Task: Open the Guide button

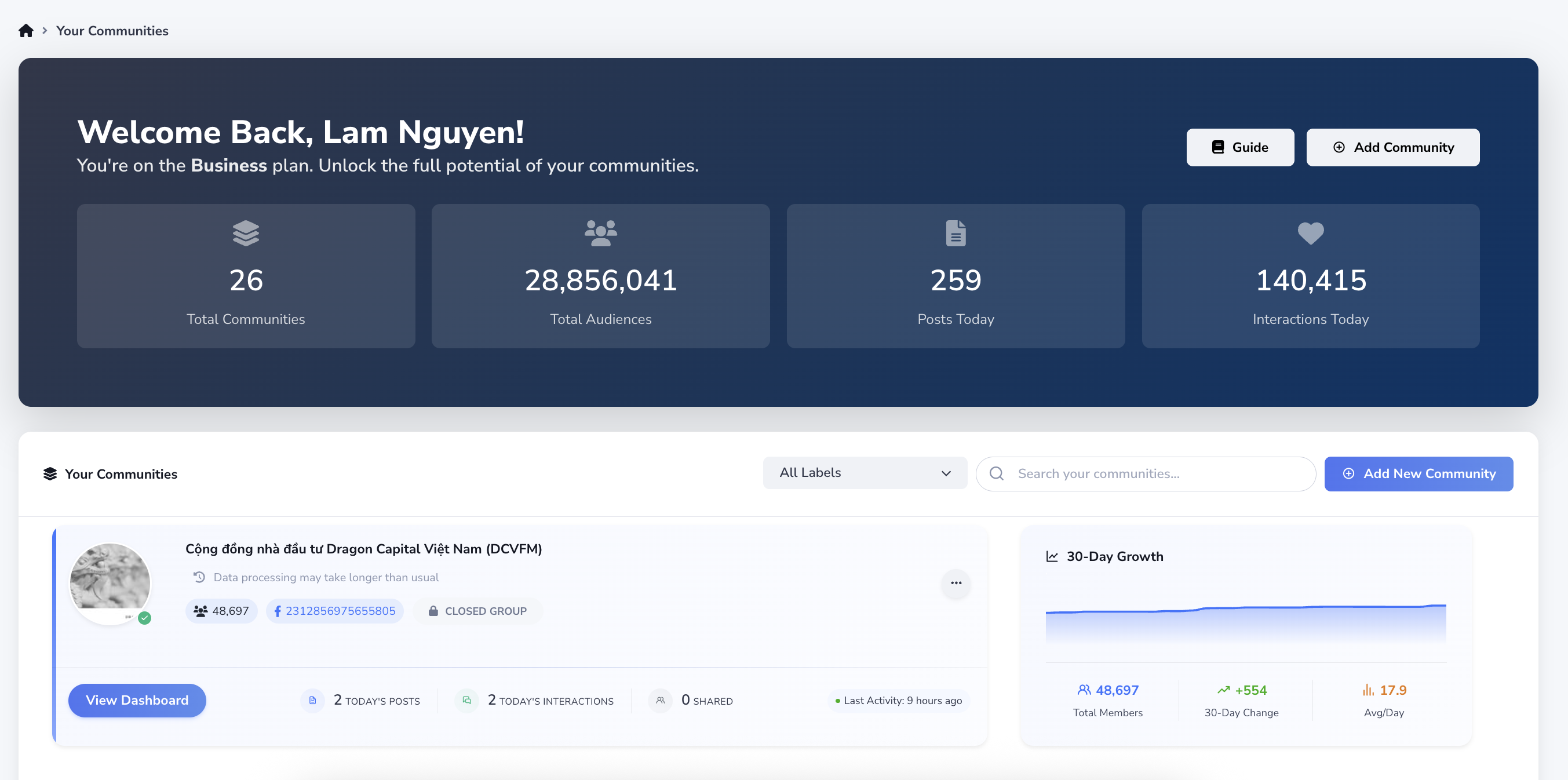Action: tap(1240, 147)
